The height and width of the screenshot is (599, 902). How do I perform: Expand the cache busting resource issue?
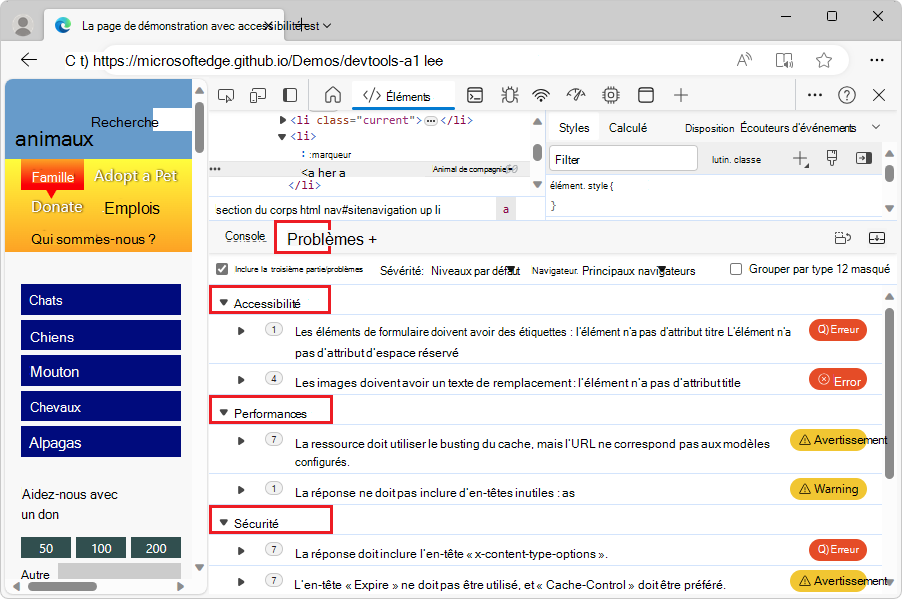tap(241, 441)
